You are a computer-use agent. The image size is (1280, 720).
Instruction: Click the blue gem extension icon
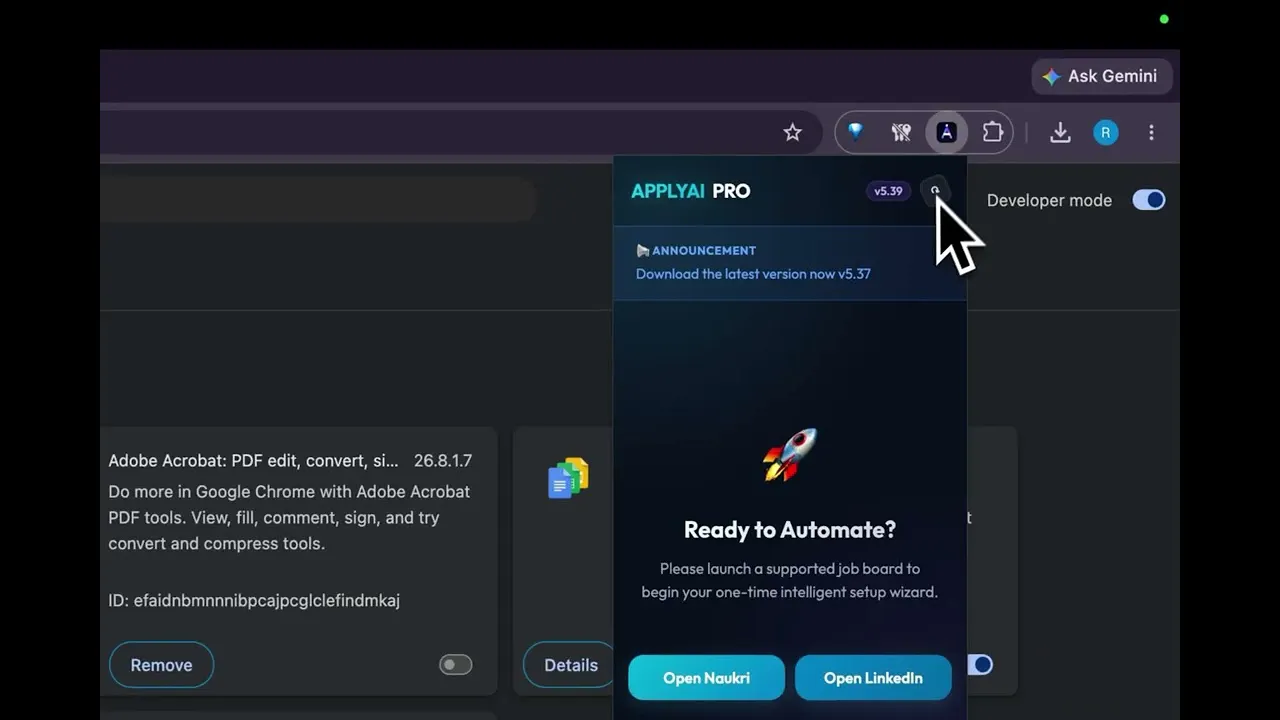coord(855,131)
